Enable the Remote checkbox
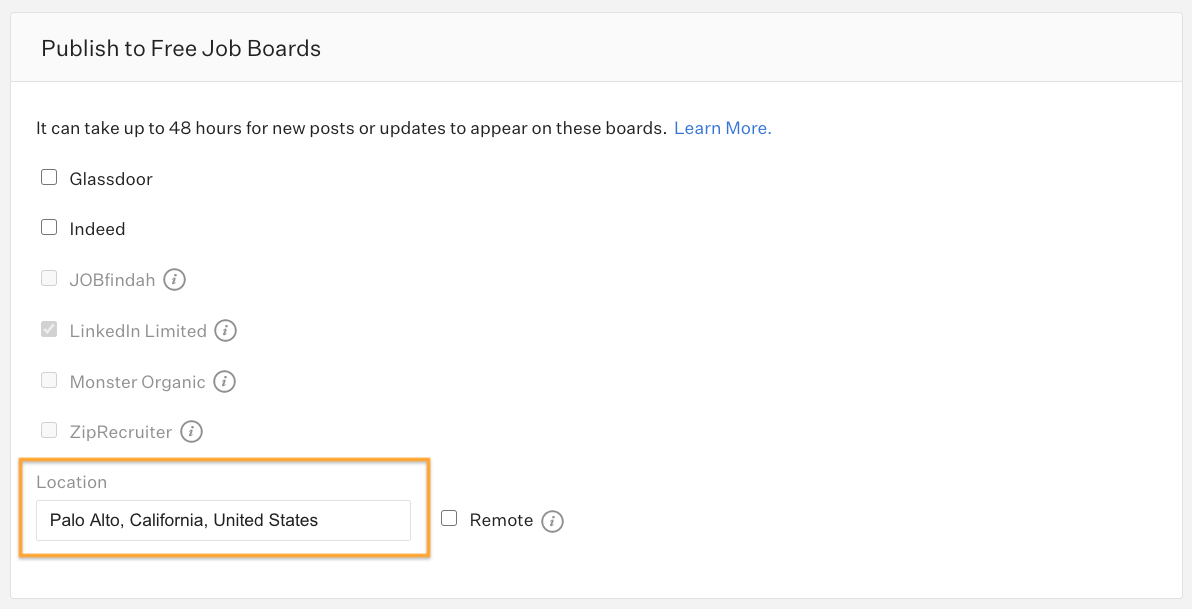 449,519
